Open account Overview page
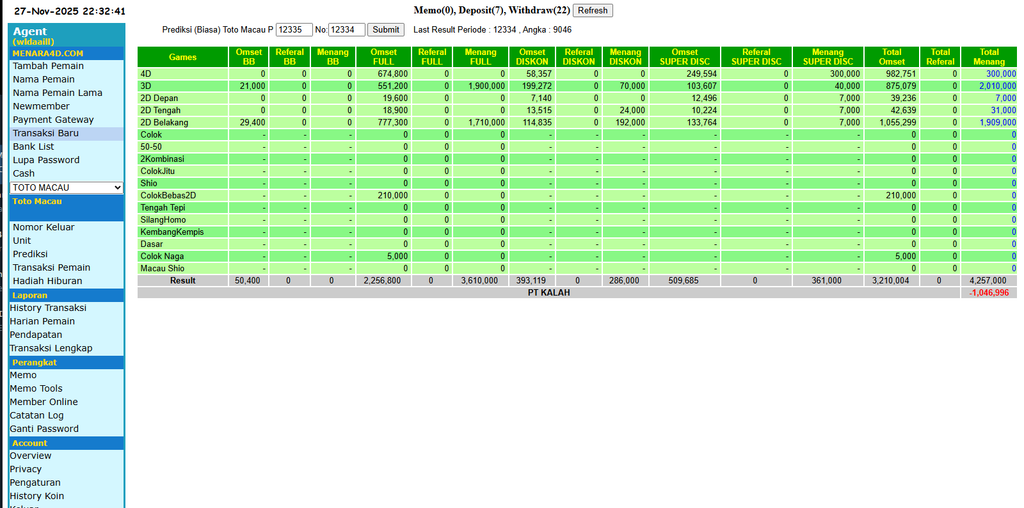This screenshot has height=508, width=1024. (30, 456)
